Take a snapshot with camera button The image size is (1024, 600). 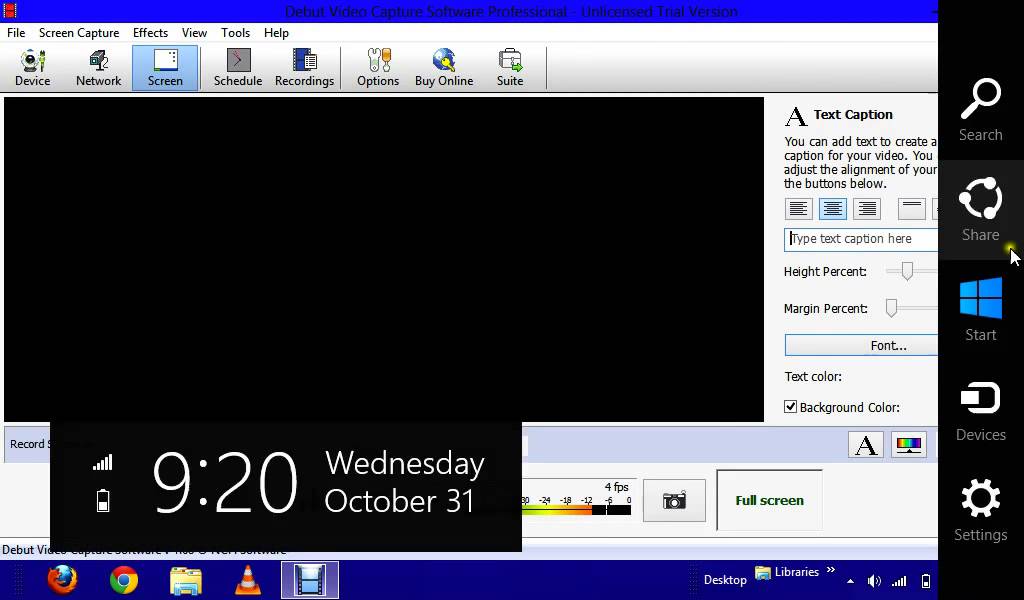click(x=675, y=501)
